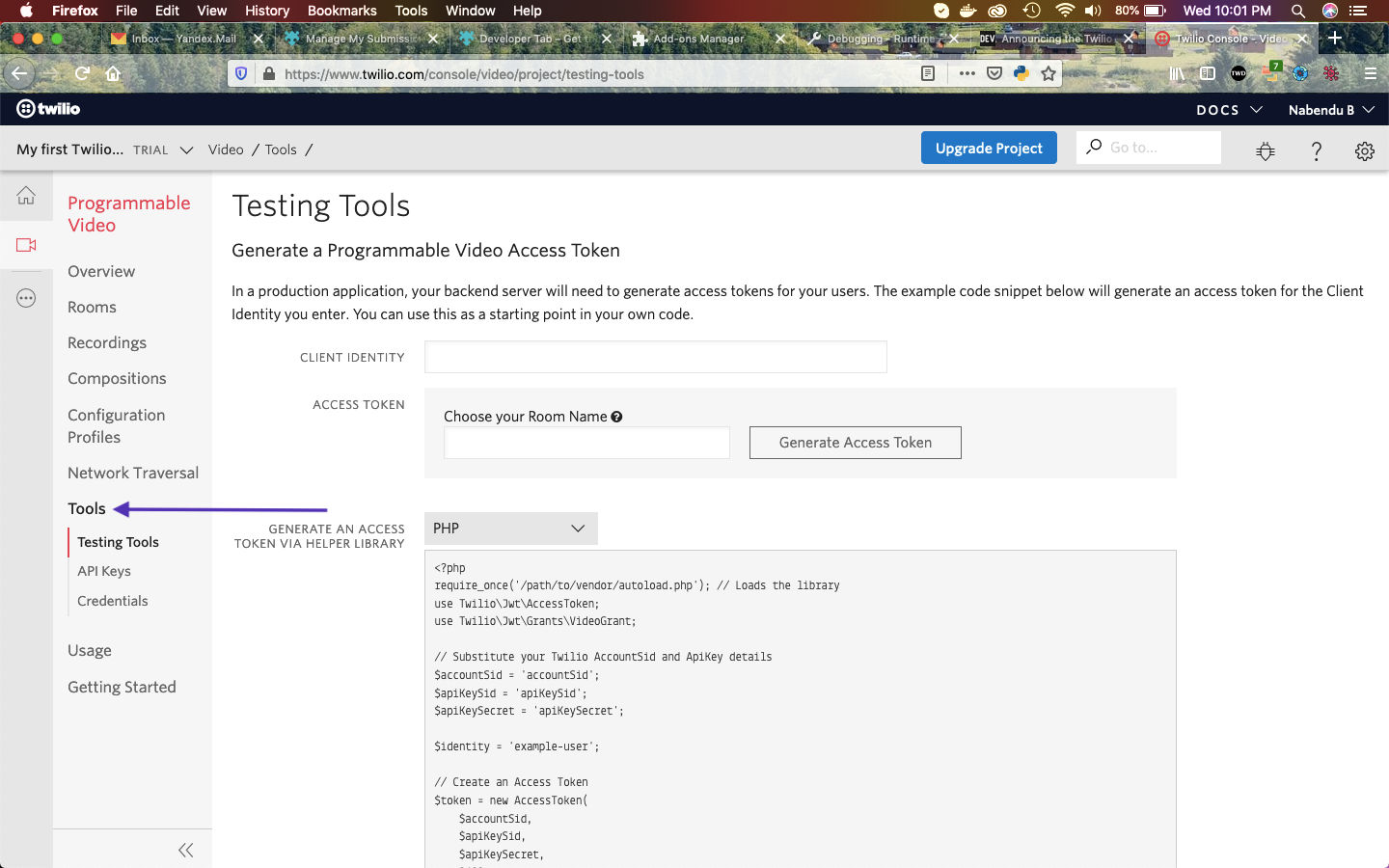This screenshot has width=1389, height=868.
Task: Open Configuration Profiles sidebar link
Action: click(x=117, y=425)
